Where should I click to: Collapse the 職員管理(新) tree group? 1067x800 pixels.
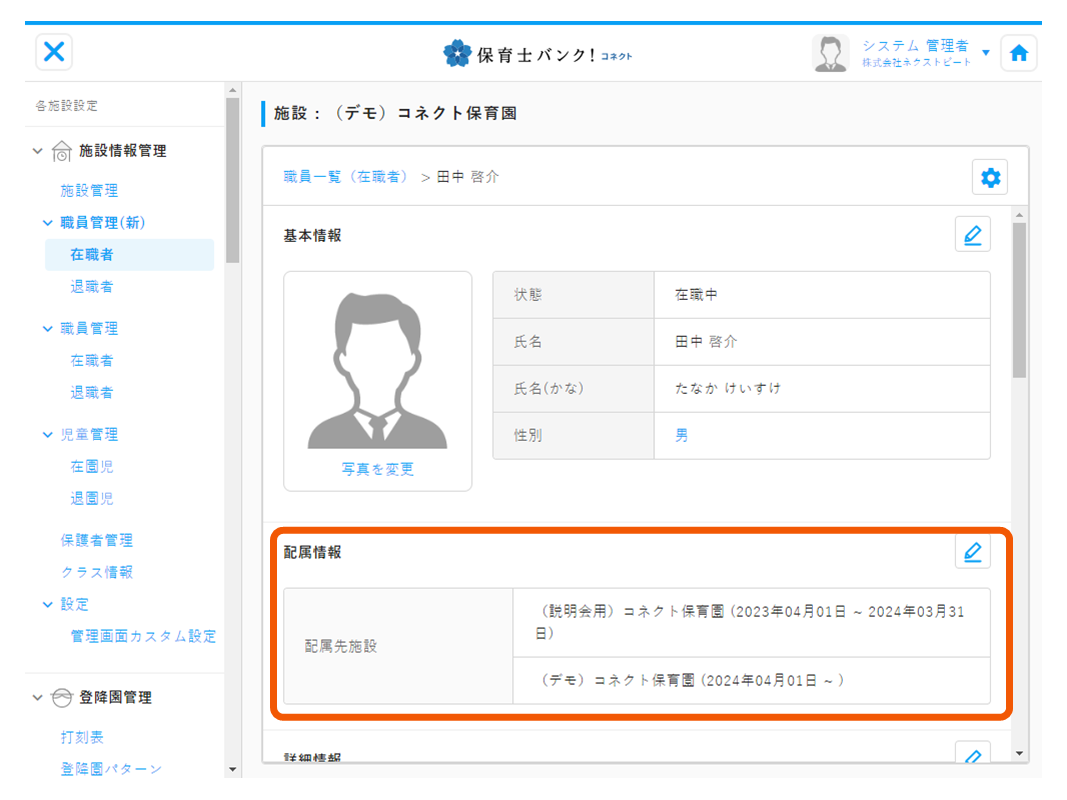[x=47, y=222]
